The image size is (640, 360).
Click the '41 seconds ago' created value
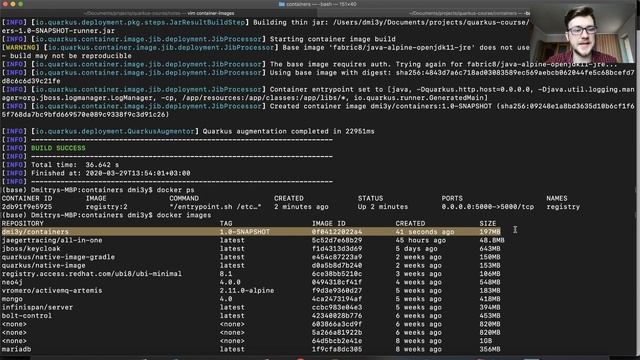pyautogui.click(x=424, y=232)
